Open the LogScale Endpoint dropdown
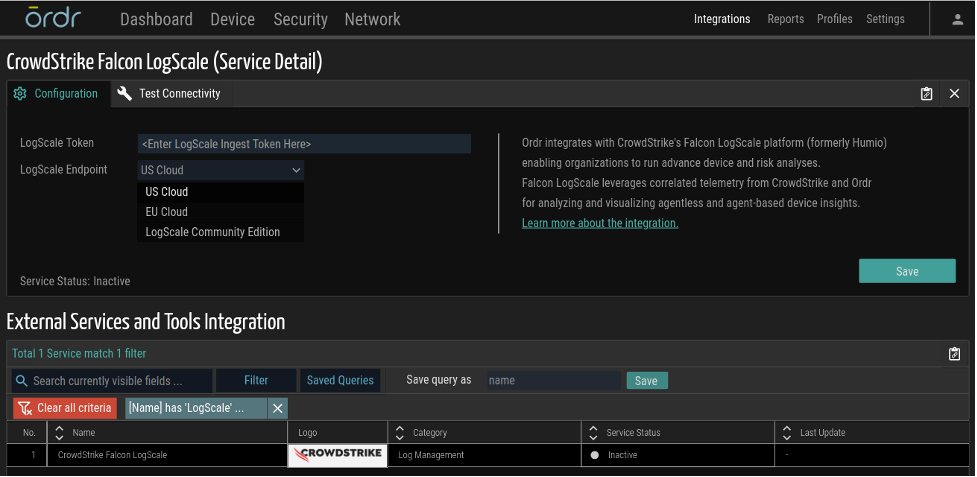Image resolution: width=977 pixels, height=477 pixels. [220, 170]
